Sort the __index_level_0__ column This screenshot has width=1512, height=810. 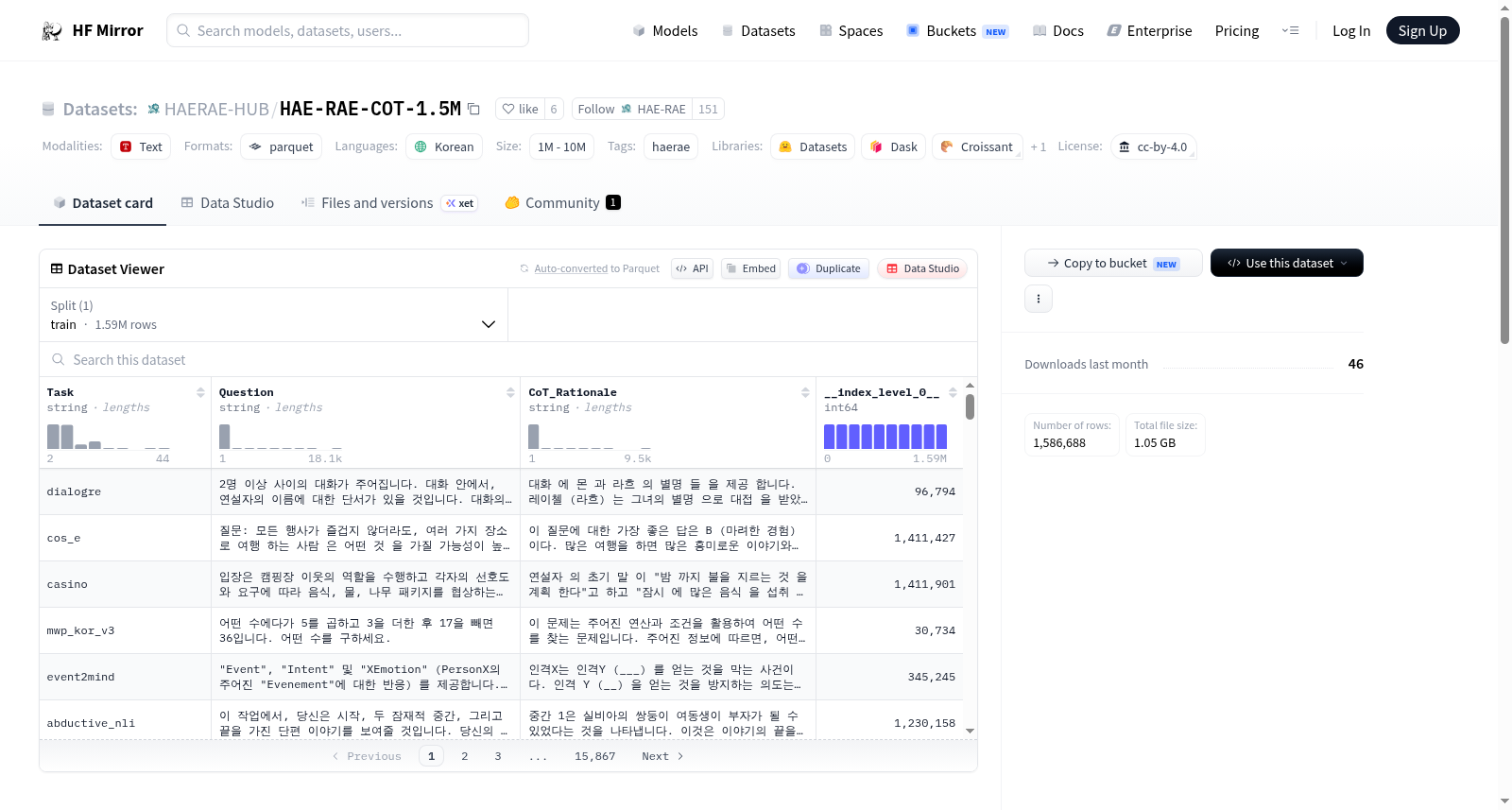point(953,392)
